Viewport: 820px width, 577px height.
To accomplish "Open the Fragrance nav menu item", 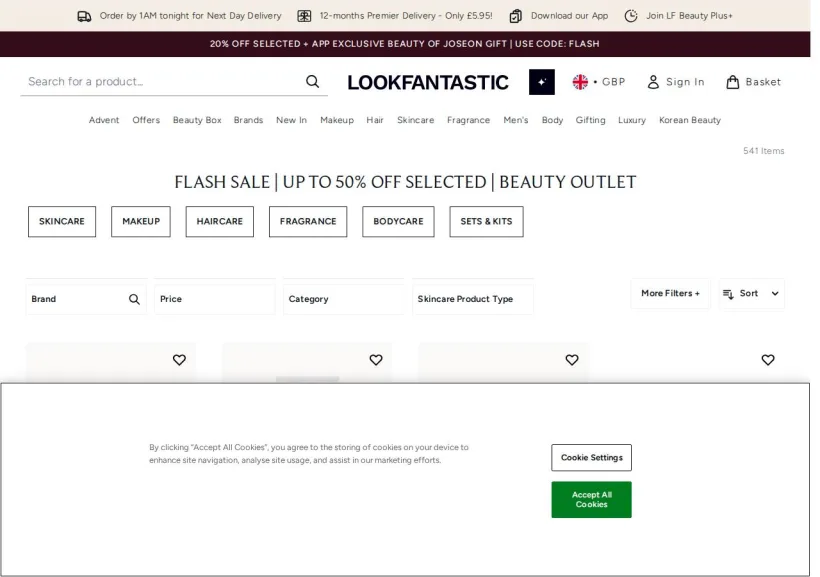I will pos(469,120).
